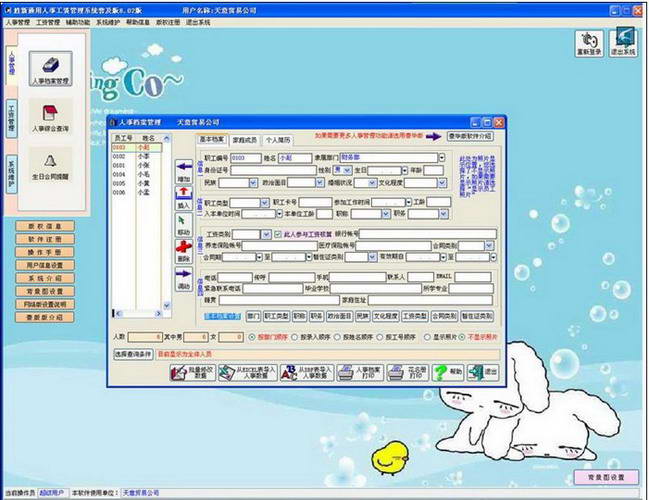Select employee row 0104 小毛
Screen dimensions: 649x500
(x=137, y=174)
